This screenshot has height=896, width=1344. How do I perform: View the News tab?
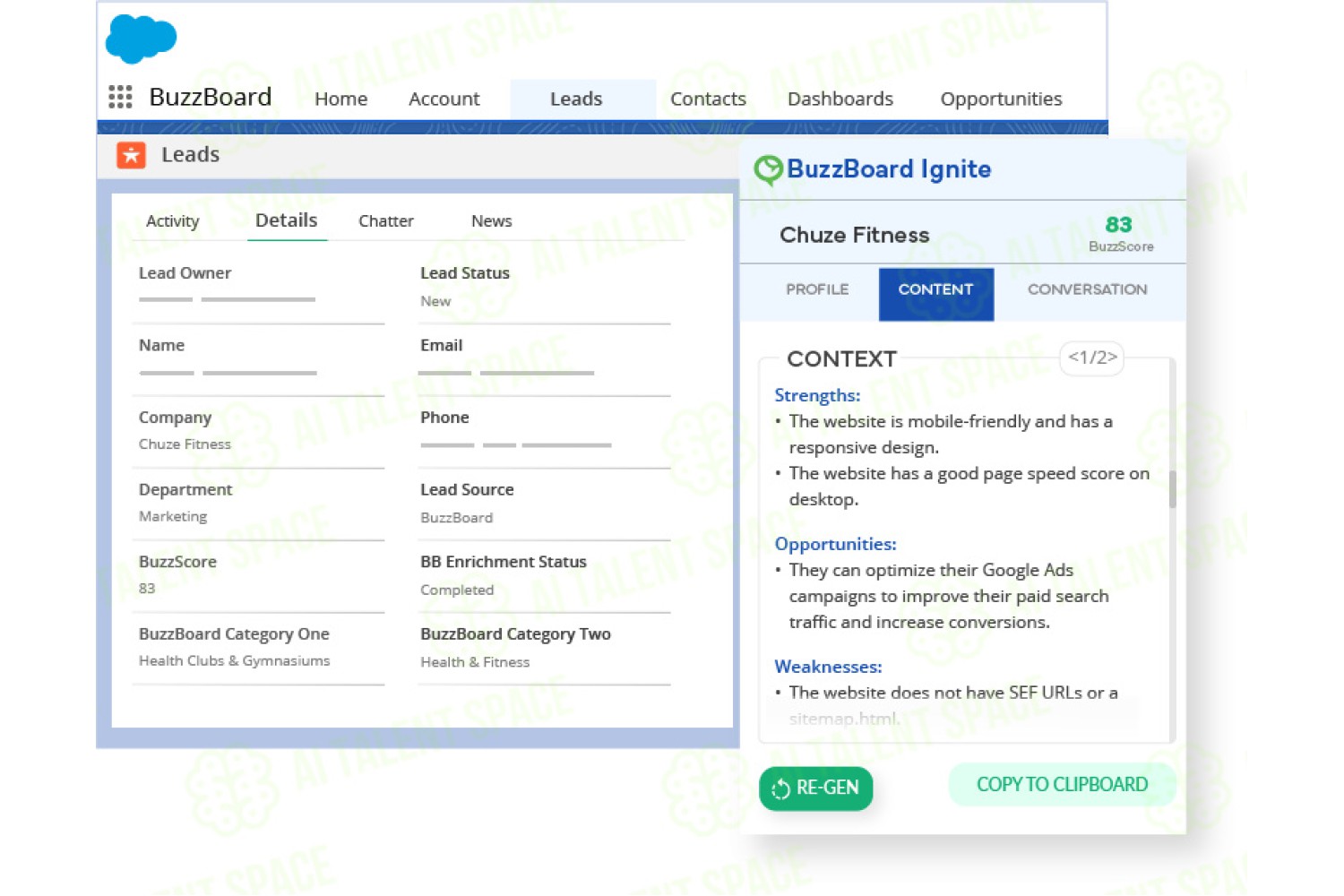point(491,221)
